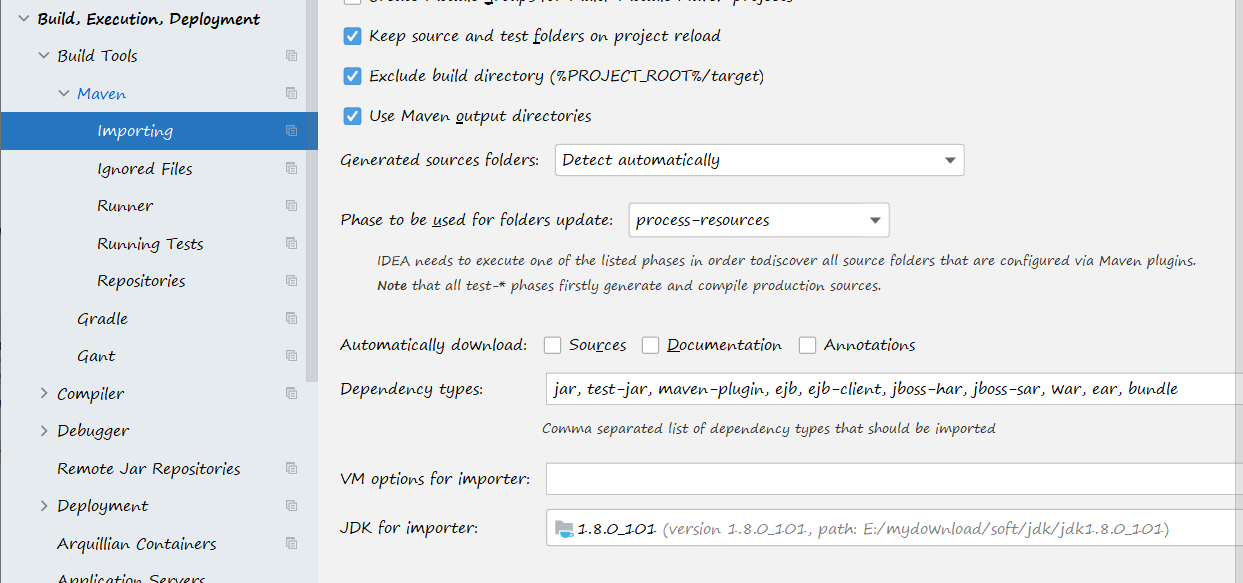Open Repositories settings page
Viewport: 1243px width, 583px height.
click(x=141, y=281)
